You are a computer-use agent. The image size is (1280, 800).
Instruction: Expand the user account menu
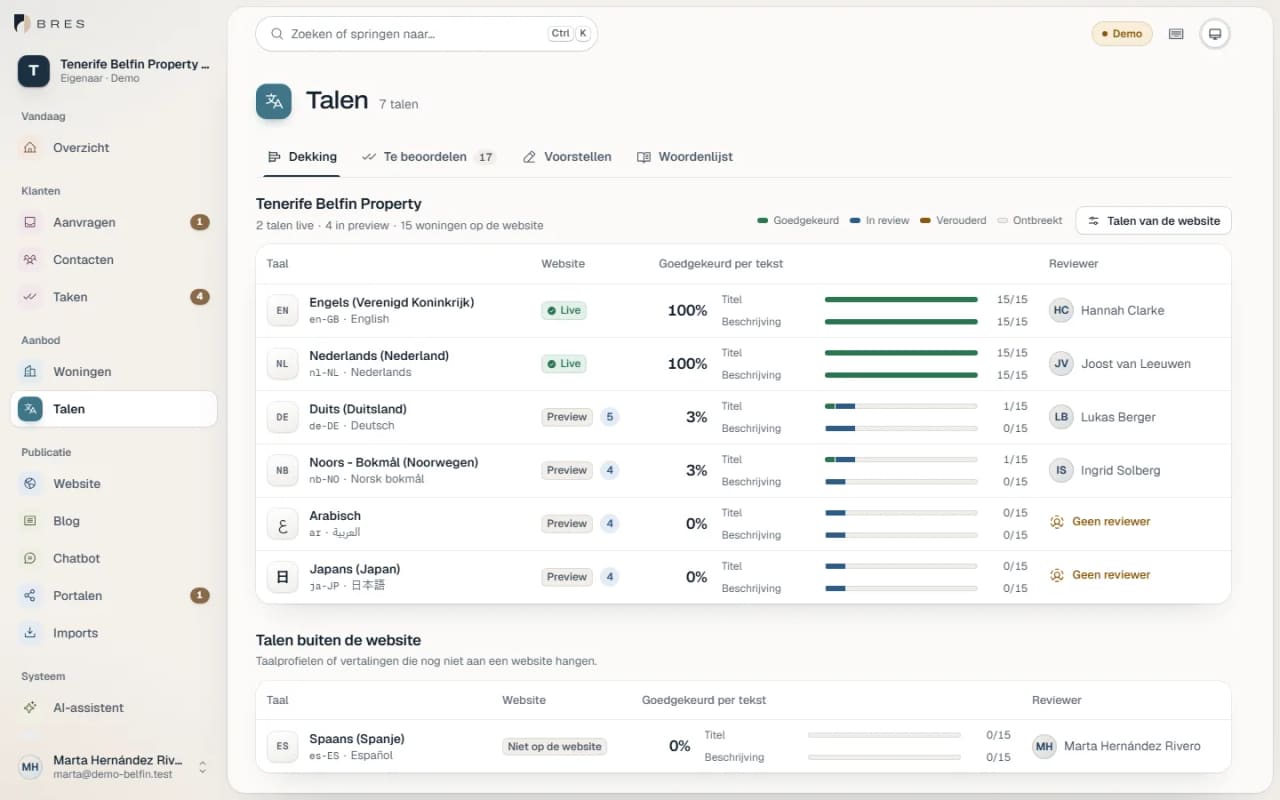[x=113, y=767]
